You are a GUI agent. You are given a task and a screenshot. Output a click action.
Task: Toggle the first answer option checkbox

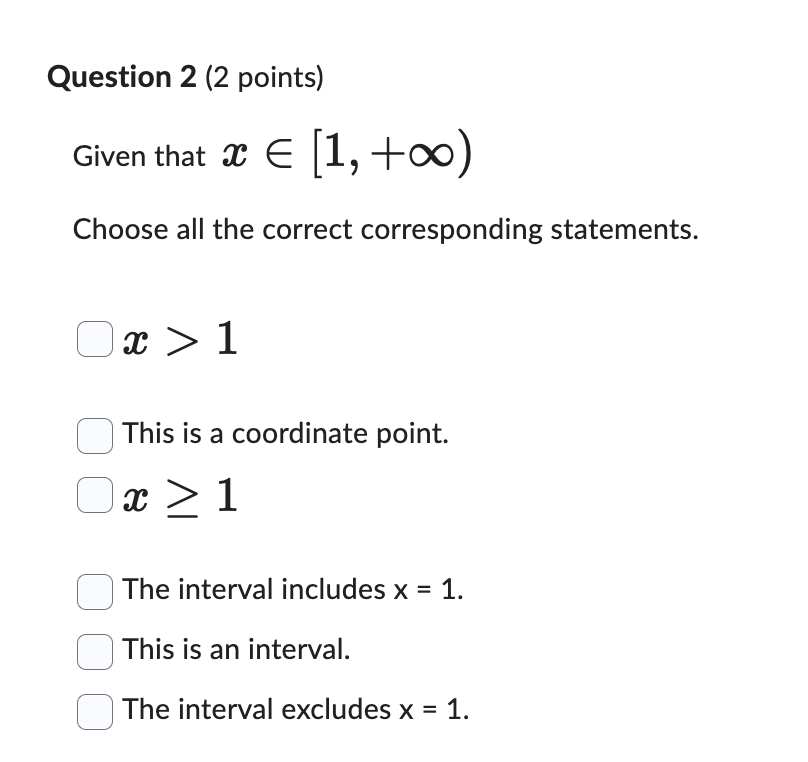tap(94, 339)
